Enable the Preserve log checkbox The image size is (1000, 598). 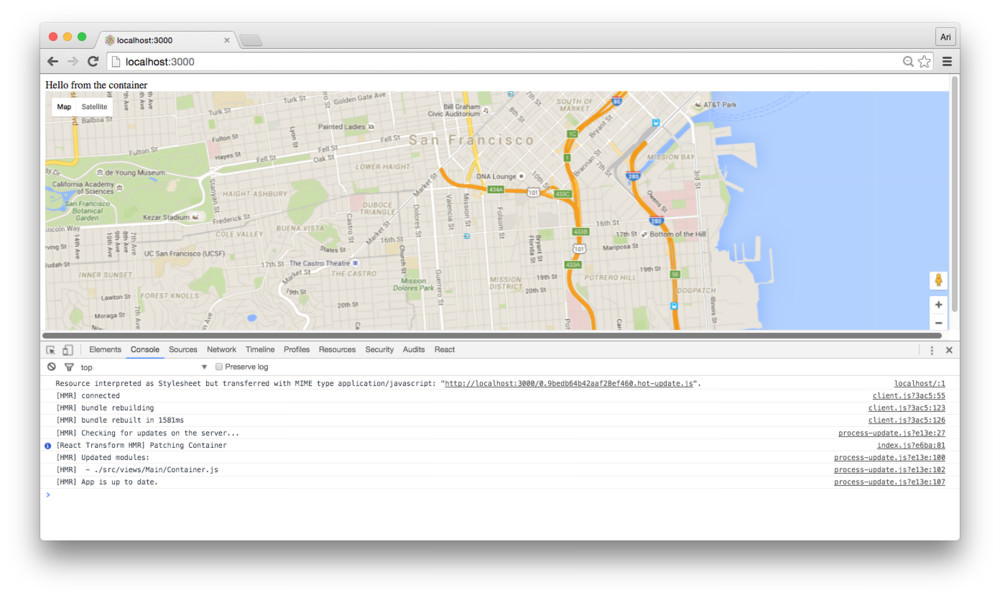(x=219, y=367)
